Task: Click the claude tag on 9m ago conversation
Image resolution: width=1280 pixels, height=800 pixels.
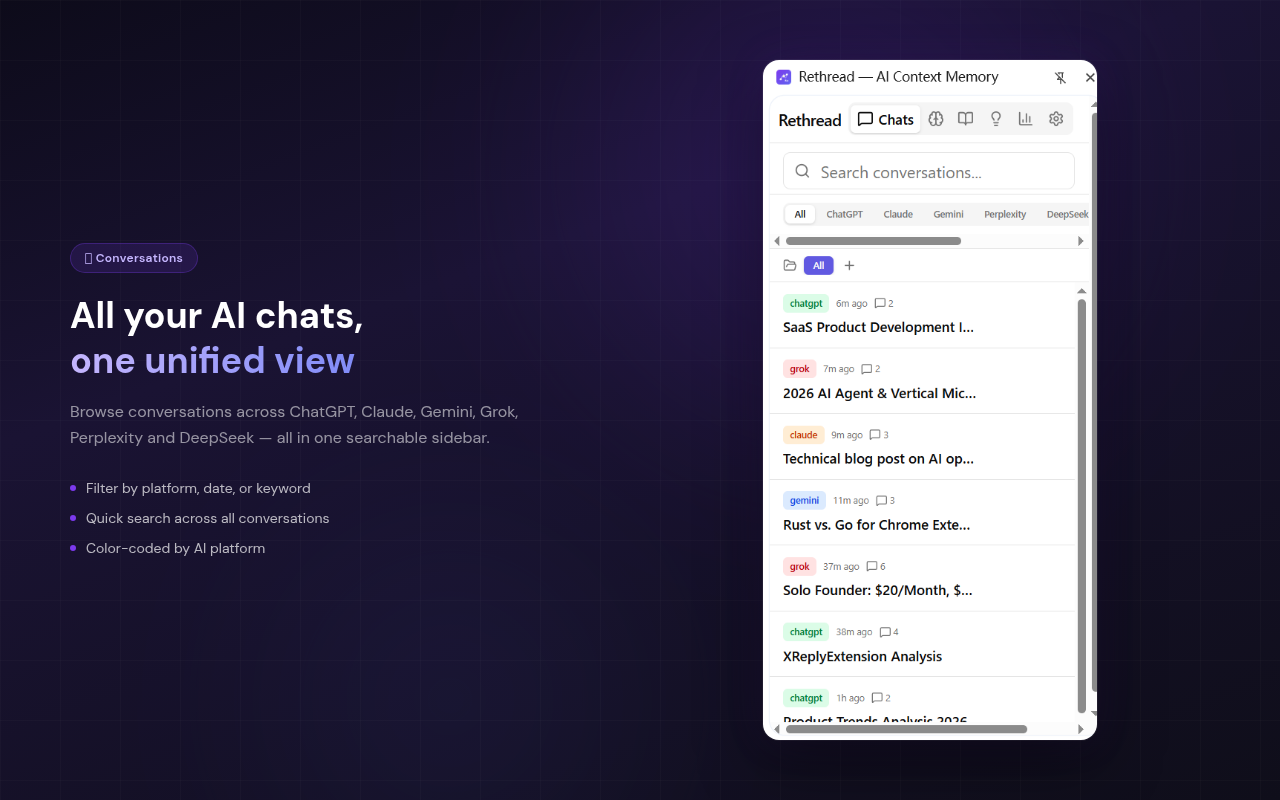Action: pos(803,435)
